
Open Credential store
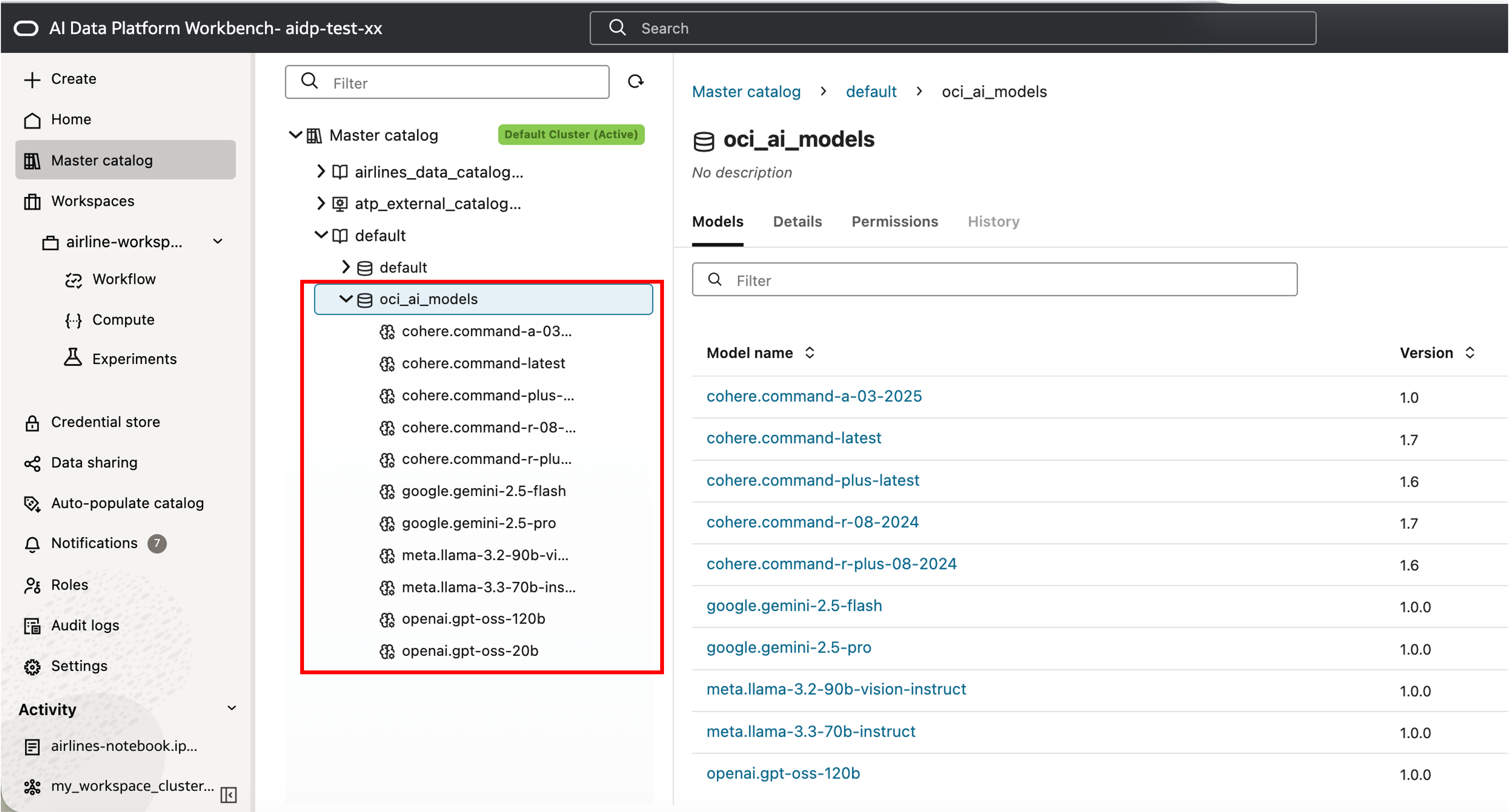click(105, 422)
